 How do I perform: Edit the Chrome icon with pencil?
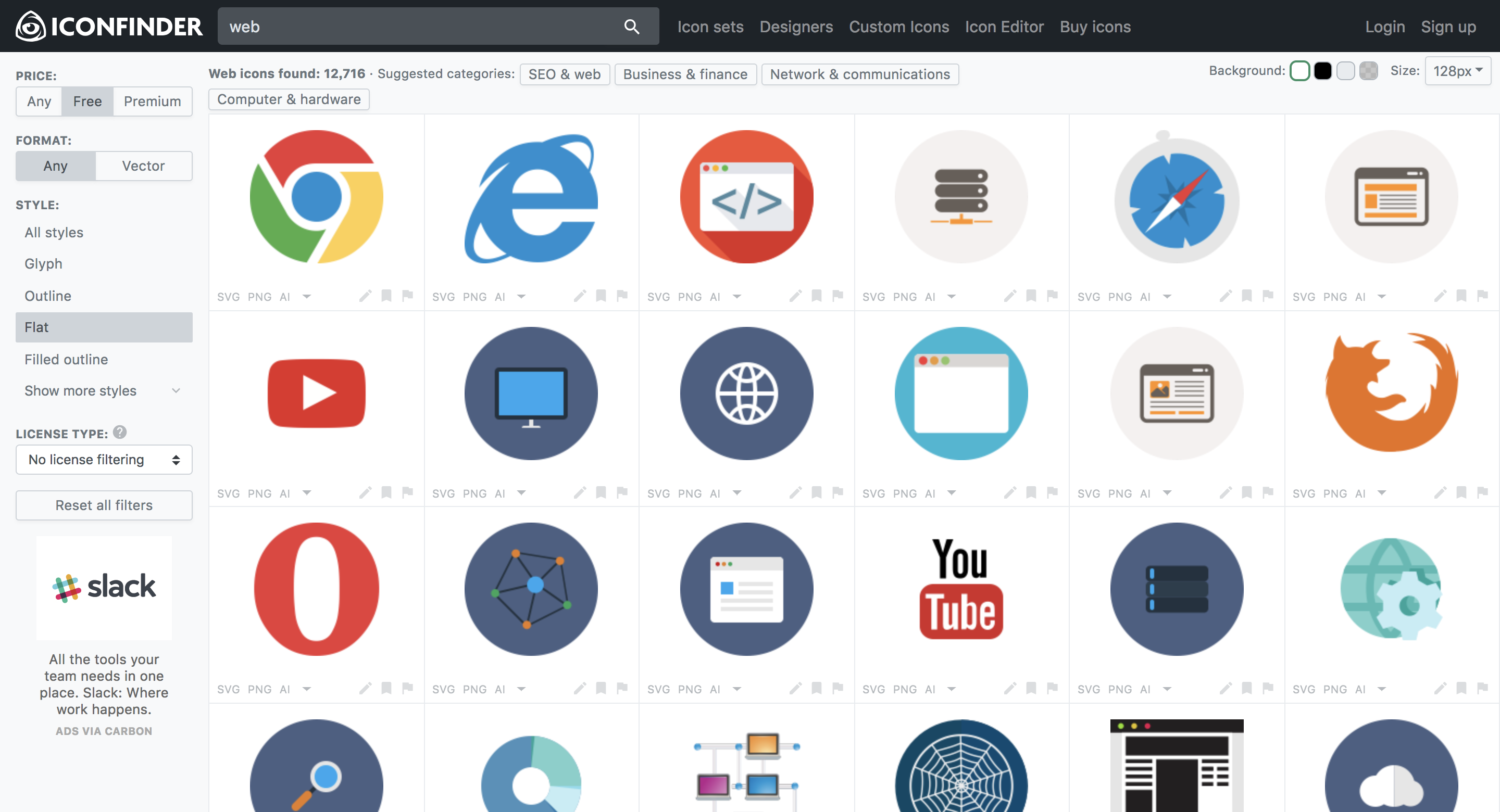pos(365,296)
